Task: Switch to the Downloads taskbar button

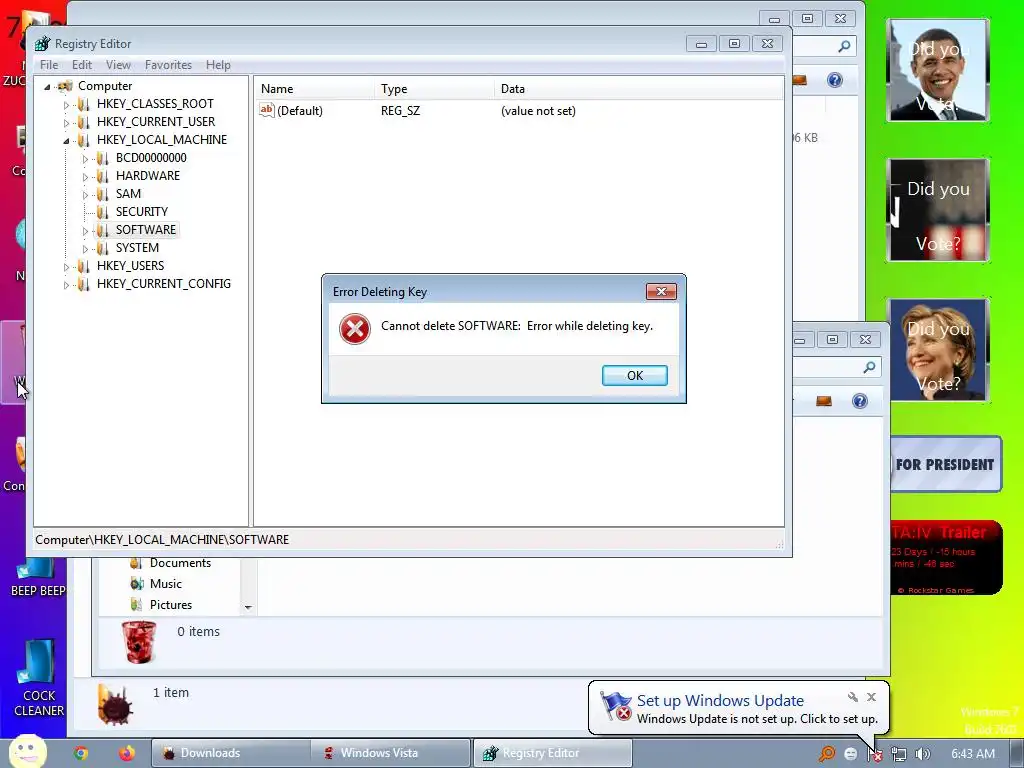Action: (231, 753)
